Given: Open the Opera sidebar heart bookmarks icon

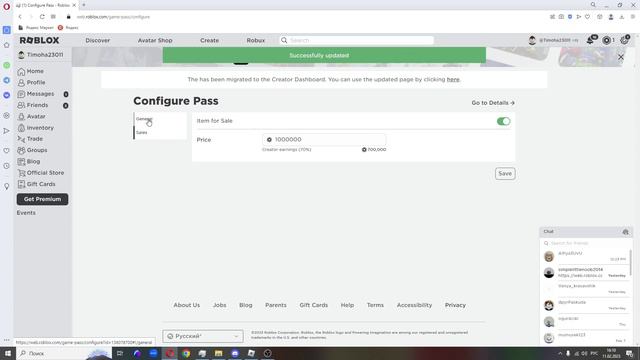Looking at the screenshot, I should coord(6,151).
